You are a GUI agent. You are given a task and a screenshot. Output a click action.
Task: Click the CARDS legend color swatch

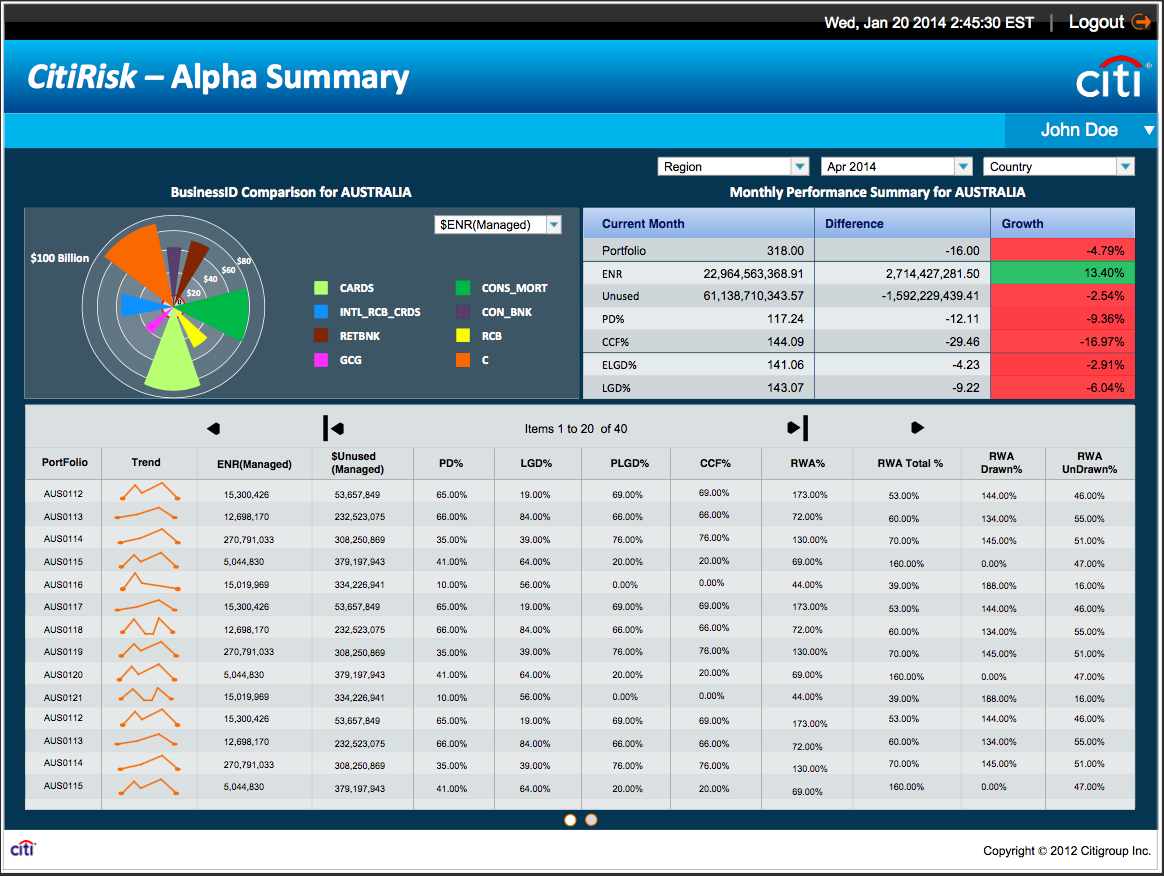[321, 288]
